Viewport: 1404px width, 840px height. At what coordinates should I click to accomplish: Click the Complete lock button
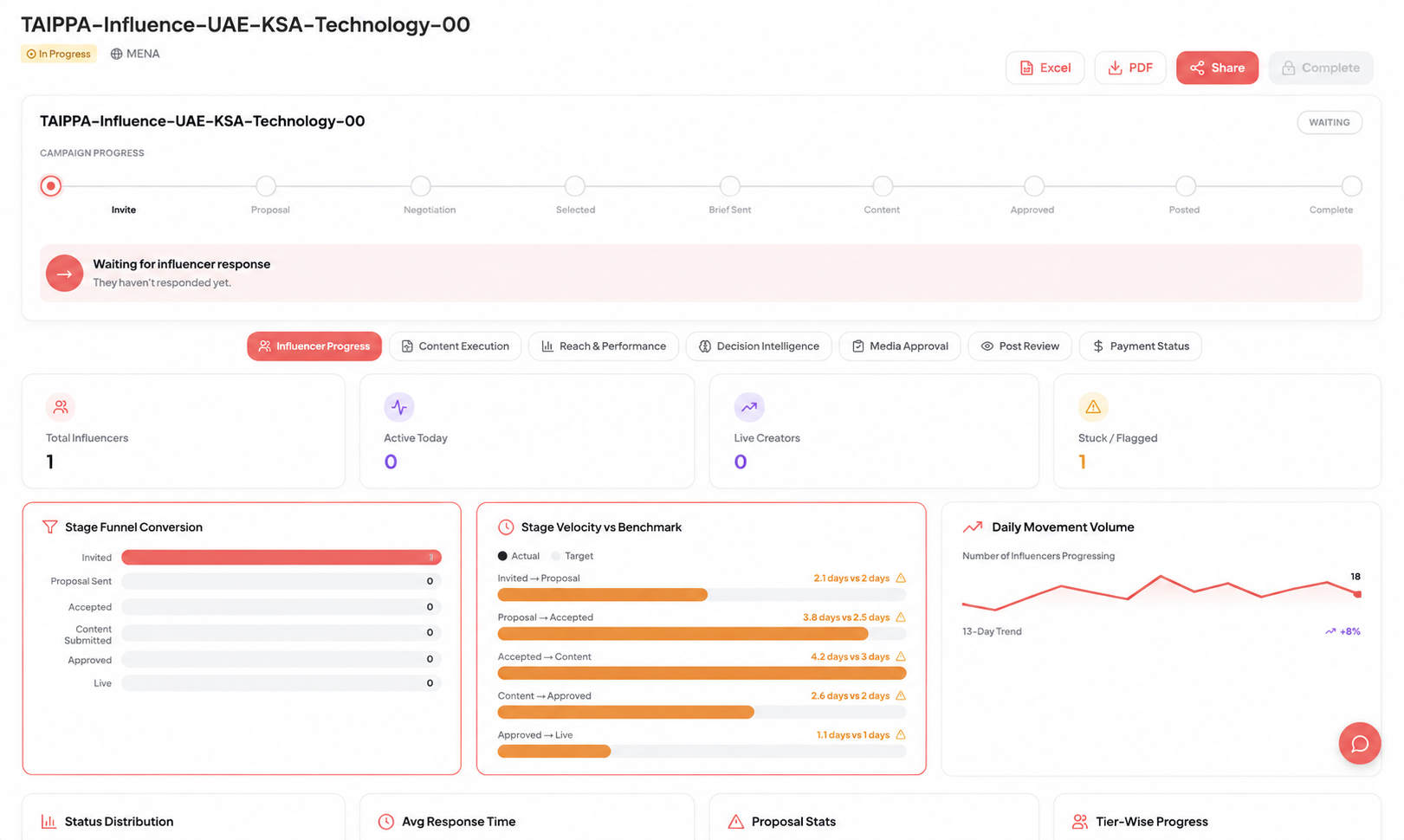[x=1320, y=68]
